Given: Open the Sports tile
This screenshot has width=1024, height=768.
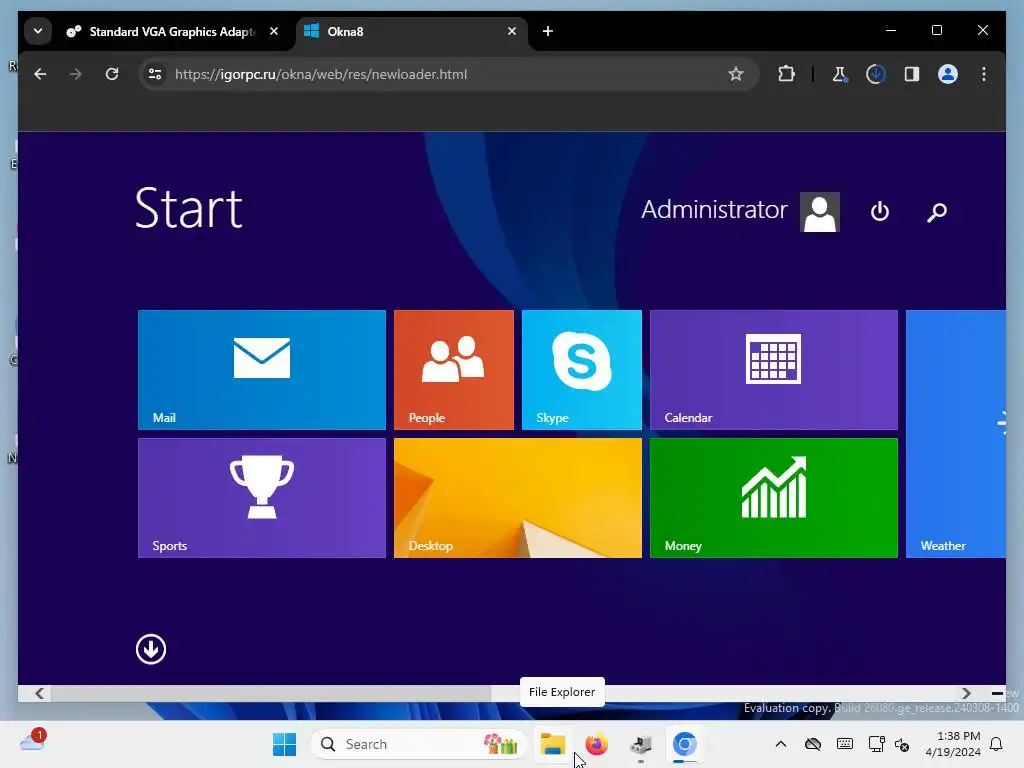Looking at the screenshot, I should pos(261,498).
